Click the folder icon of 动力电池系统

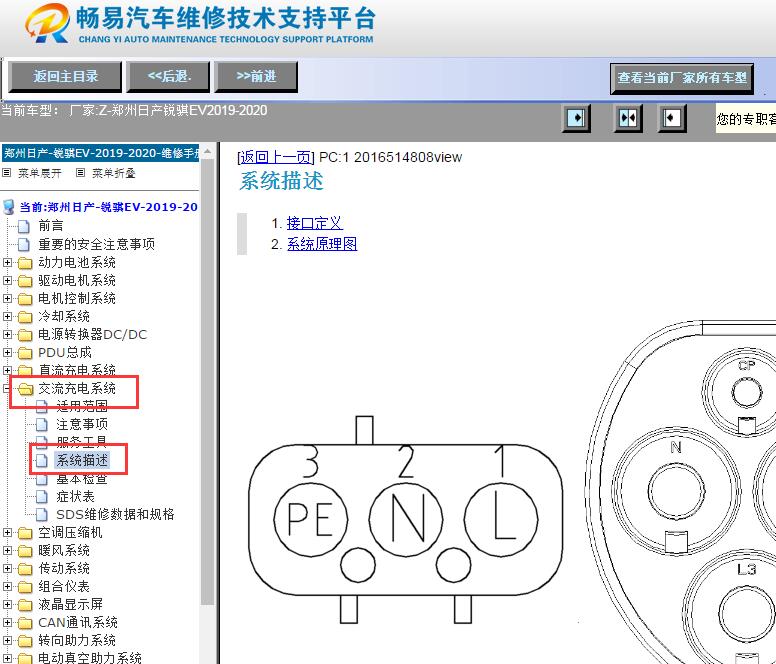pyautogui.click(x=25, y=263)
